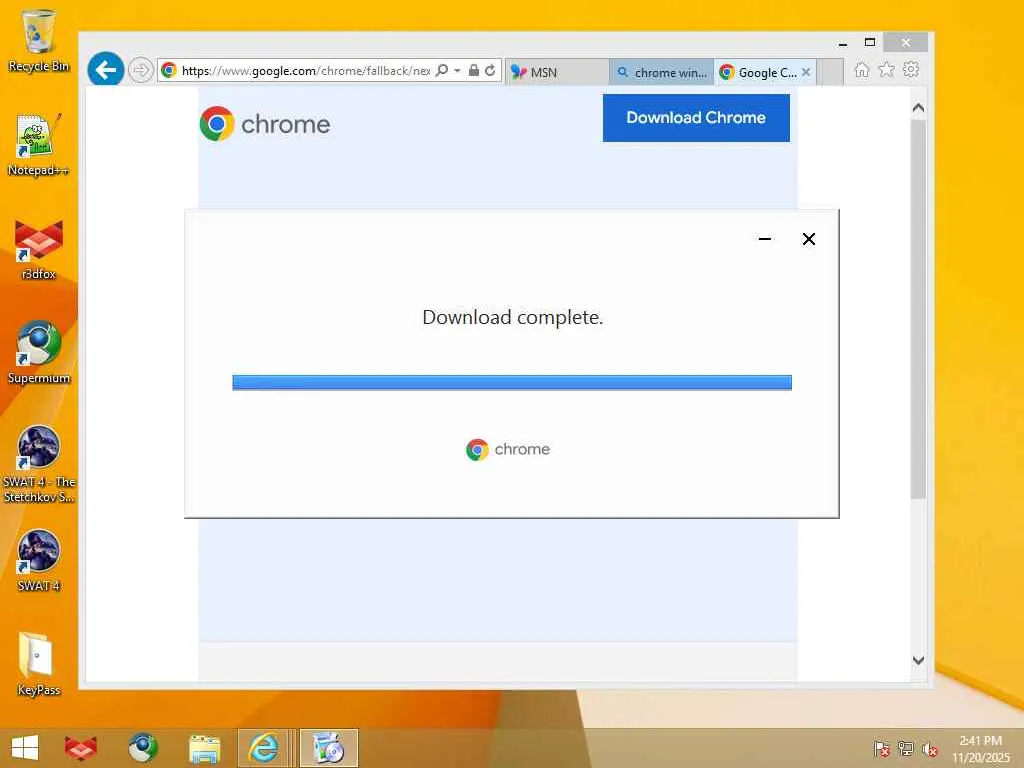Go back using the blue arrow button
This screenshot has width=1024, height=768.
pos(106,69)
